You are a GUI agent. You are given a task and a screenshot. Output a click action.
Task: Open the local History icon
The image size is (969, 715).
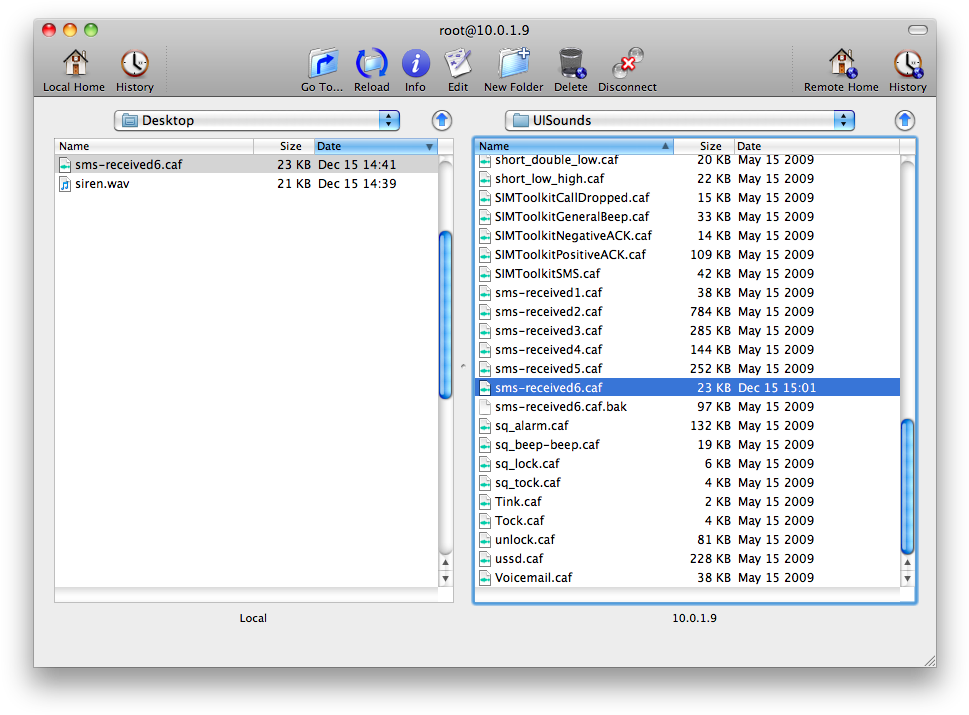(x=134, y=60)
